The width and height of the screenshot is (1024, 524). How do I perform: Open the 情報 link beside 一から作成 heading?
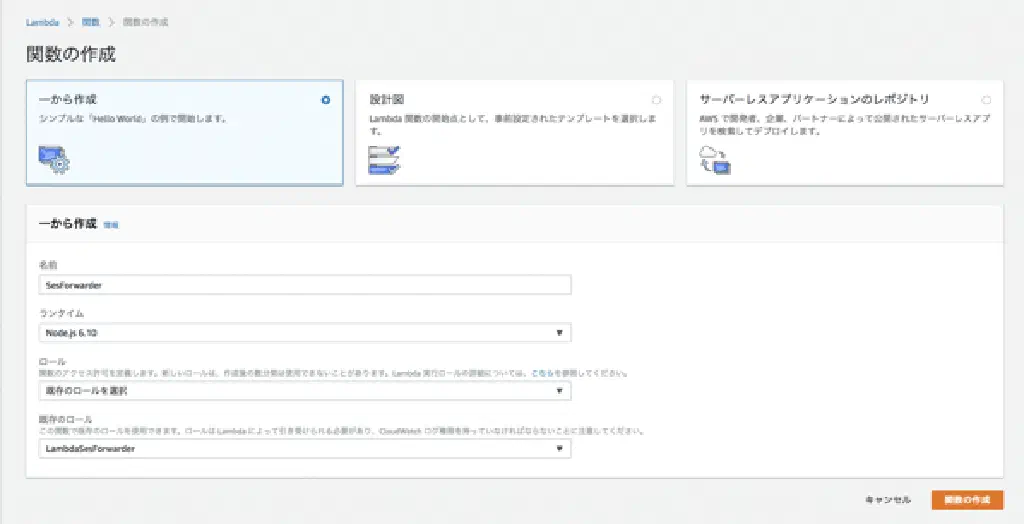(111, 226)
